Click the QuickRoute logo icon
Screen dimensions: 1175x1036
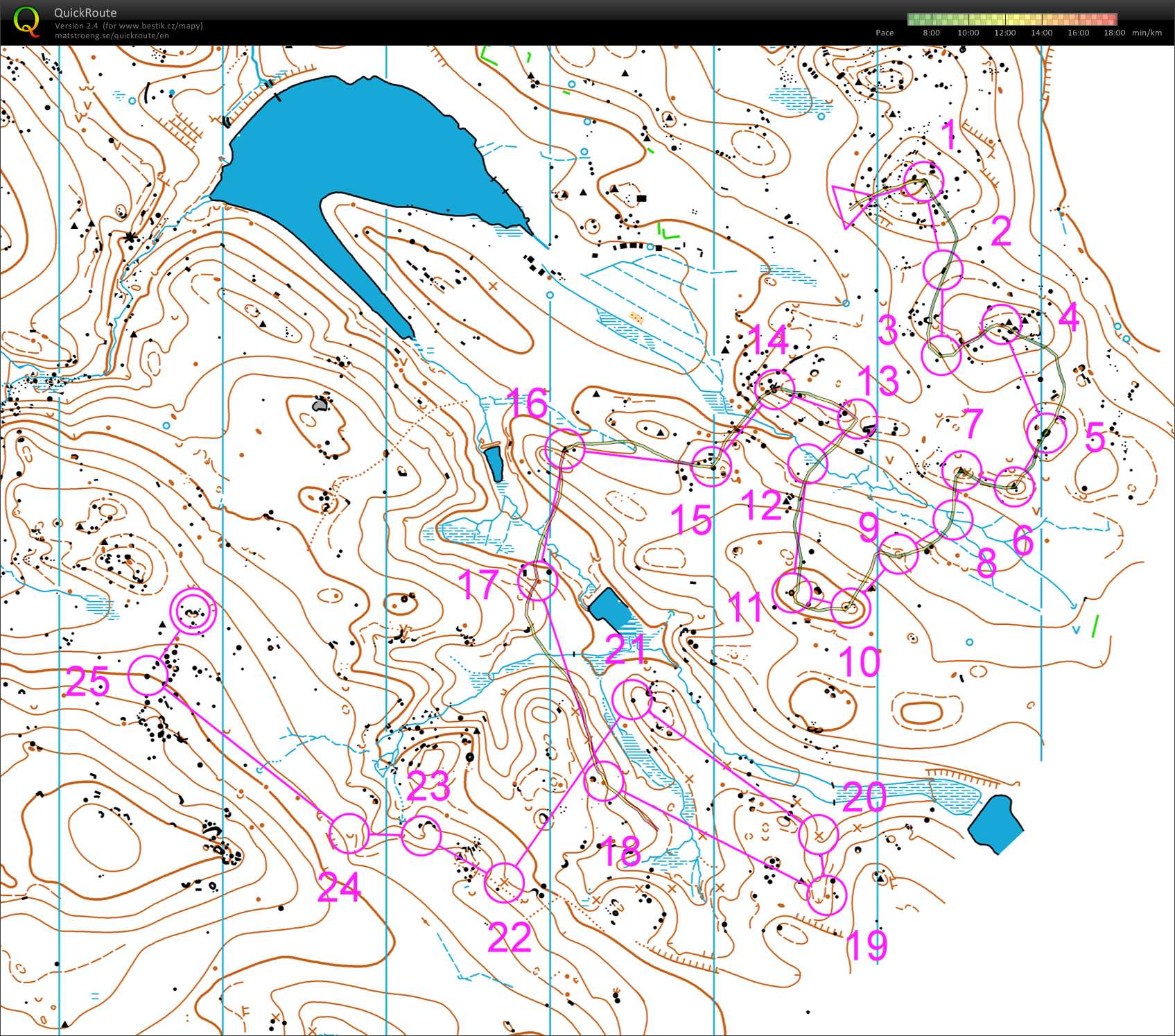26,21
